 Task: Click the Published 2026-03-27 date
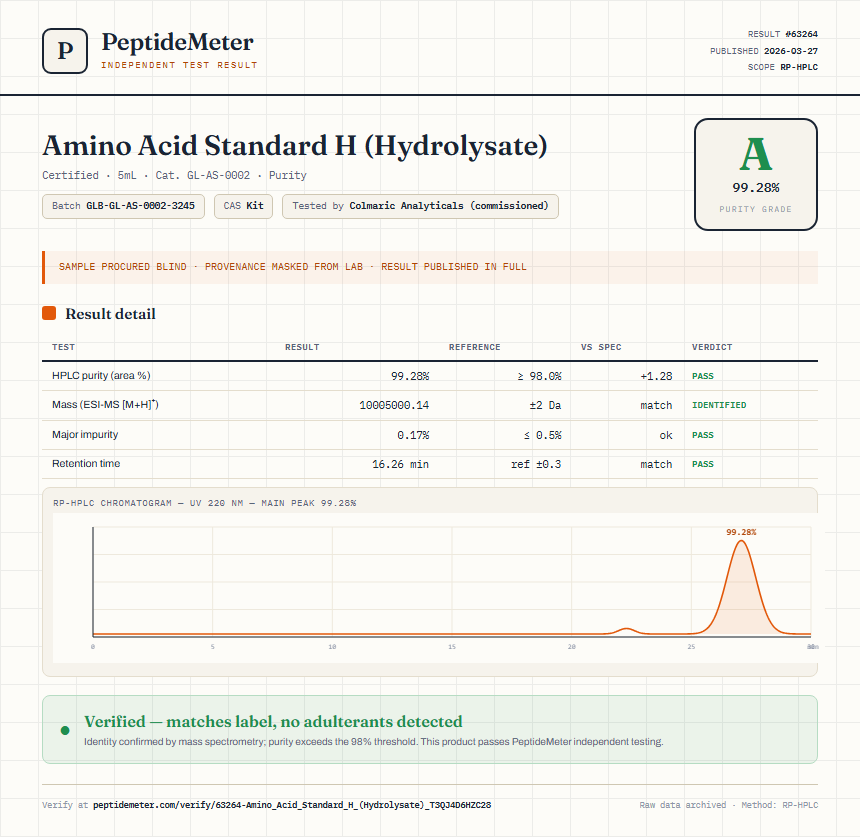tap(764, 51)
